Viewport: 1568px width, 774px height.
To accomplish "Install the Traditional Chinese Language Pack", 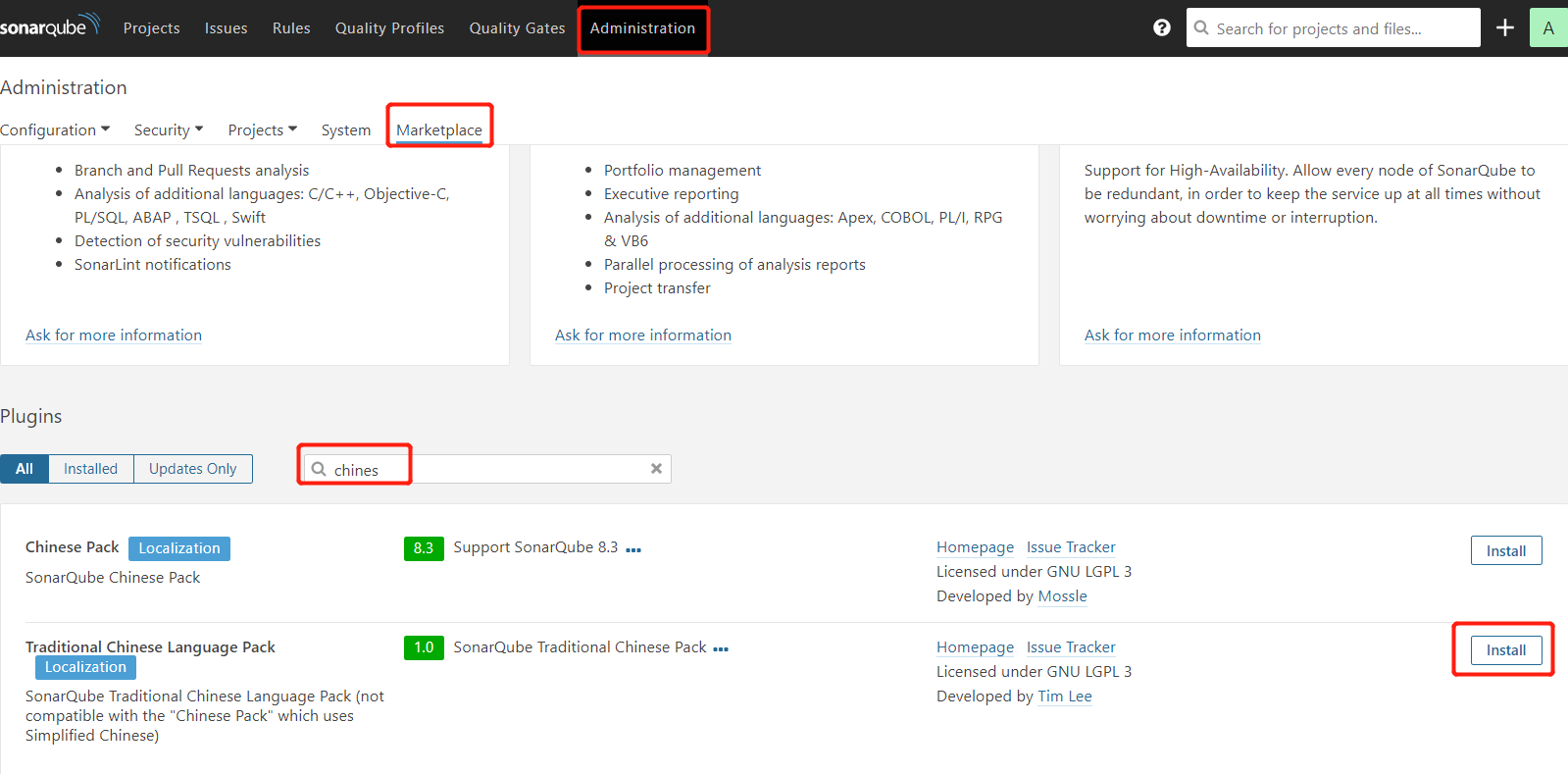I will tap(1506, 650).
